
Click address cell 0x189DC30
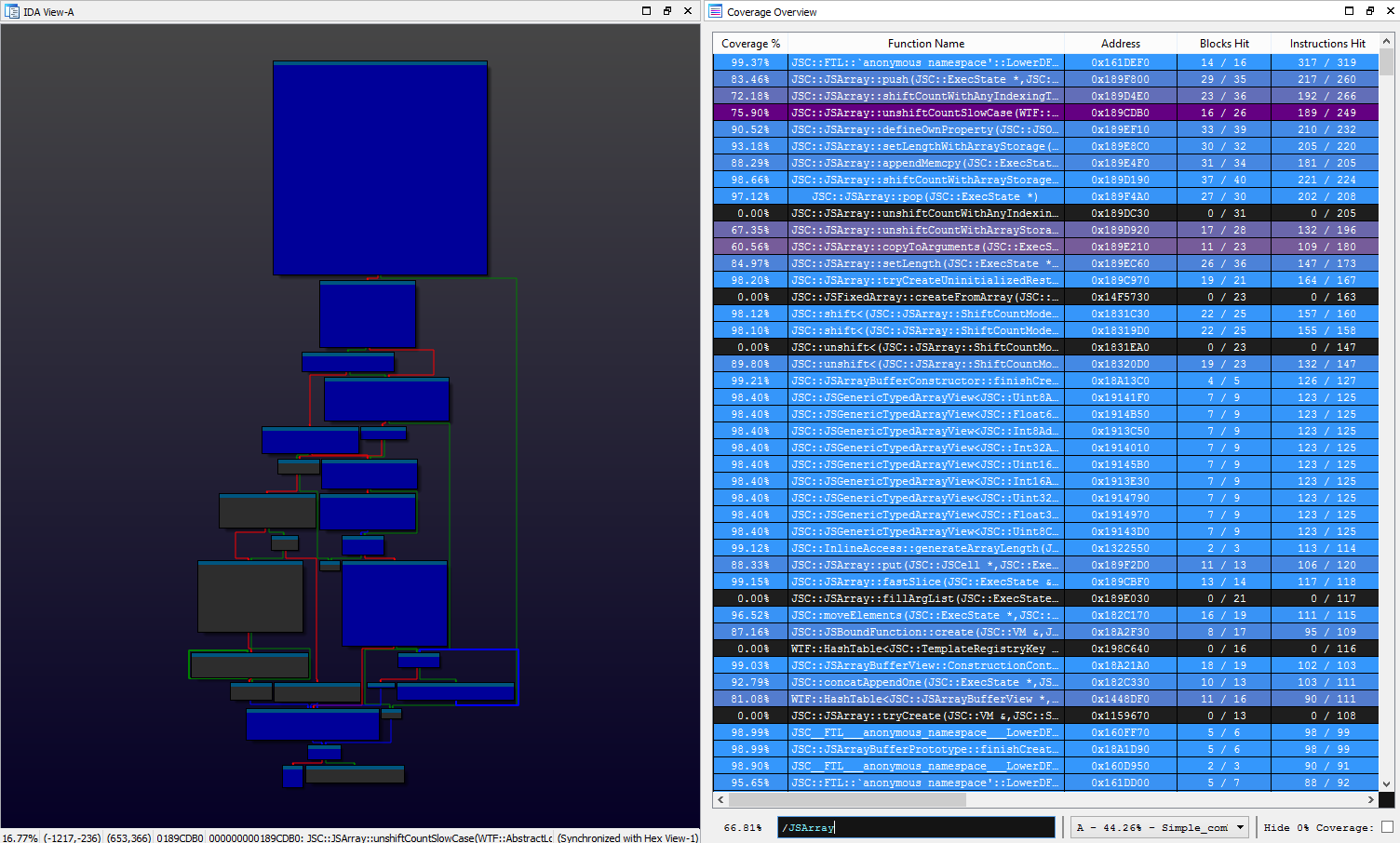click(1120, 213)
